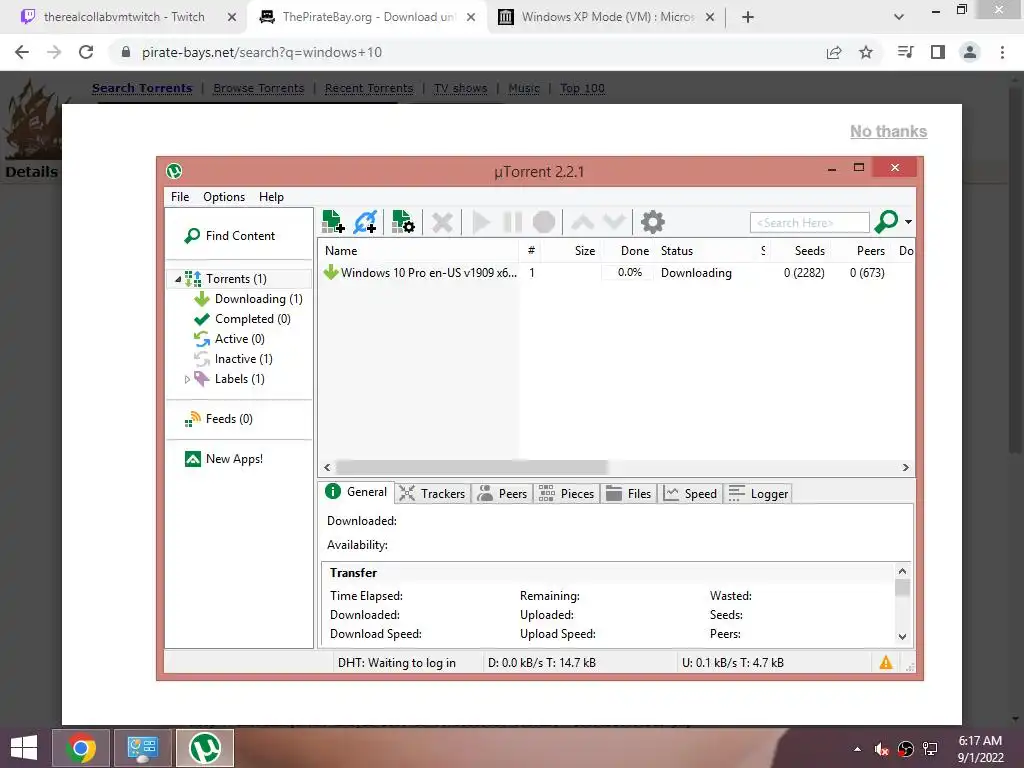Switch to the Logger tab
This screenshot has height=768, width=1024.
click(759, 494)
